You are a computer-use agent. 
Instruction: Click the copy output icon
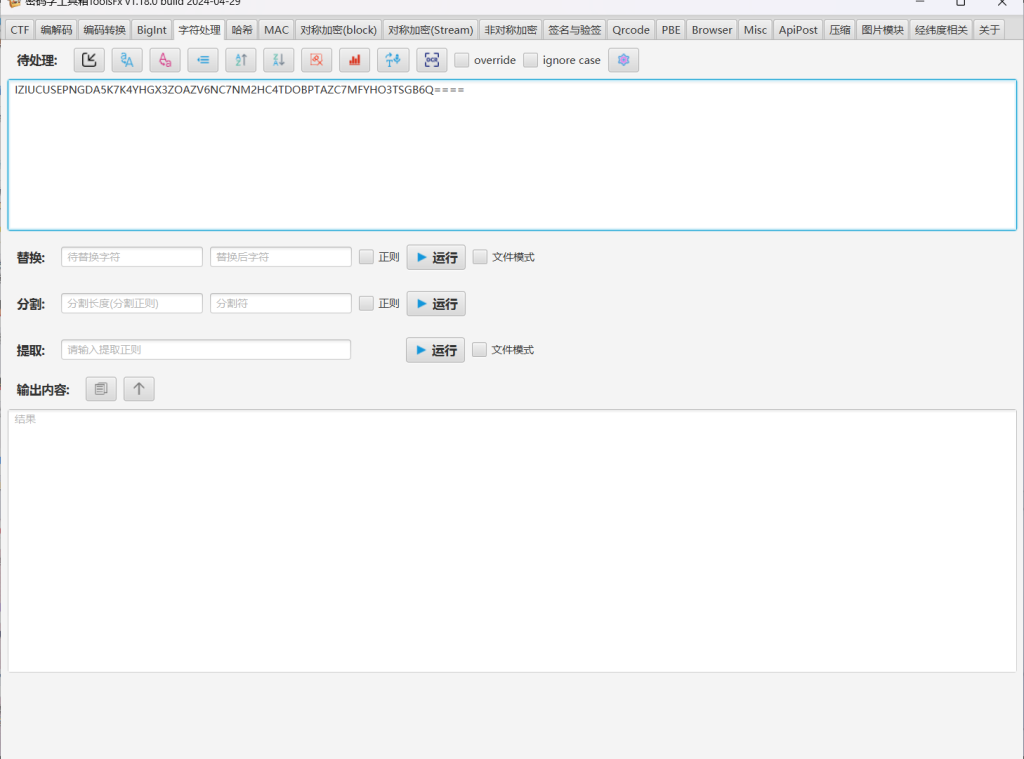click(x=101, y=389)
